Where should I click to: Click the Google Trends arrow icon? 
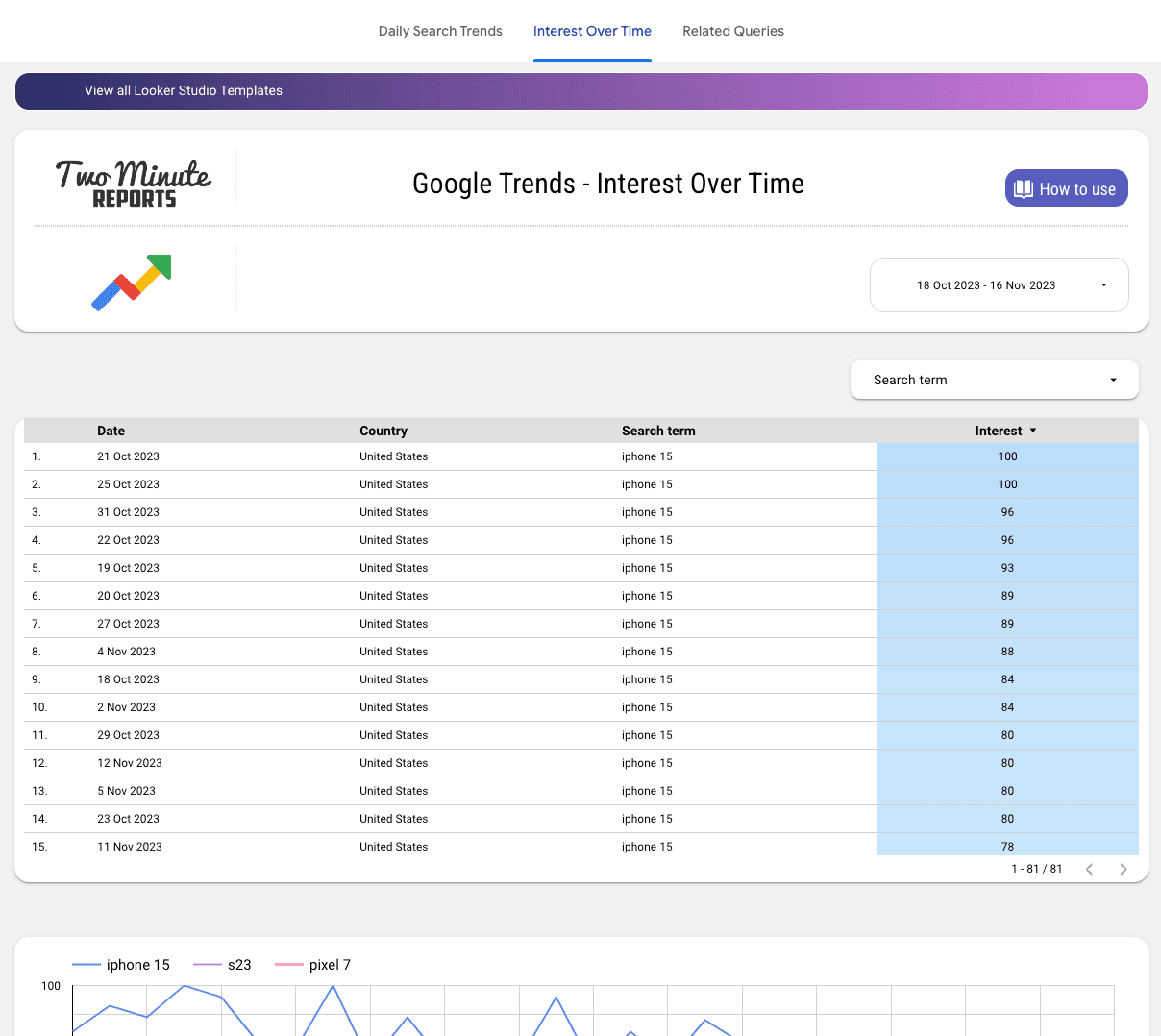131,283
